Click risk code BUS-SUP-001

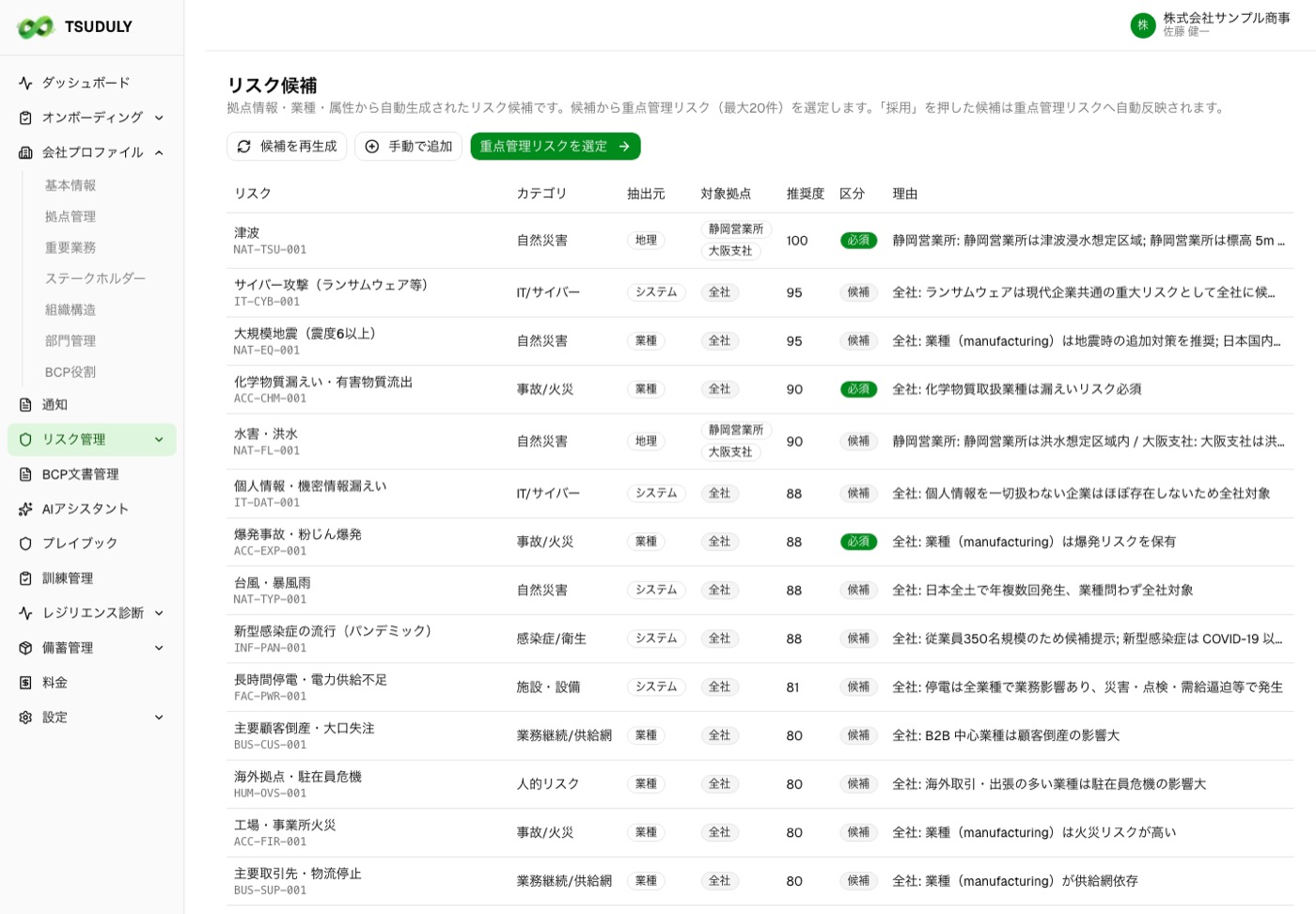[270, 890]
